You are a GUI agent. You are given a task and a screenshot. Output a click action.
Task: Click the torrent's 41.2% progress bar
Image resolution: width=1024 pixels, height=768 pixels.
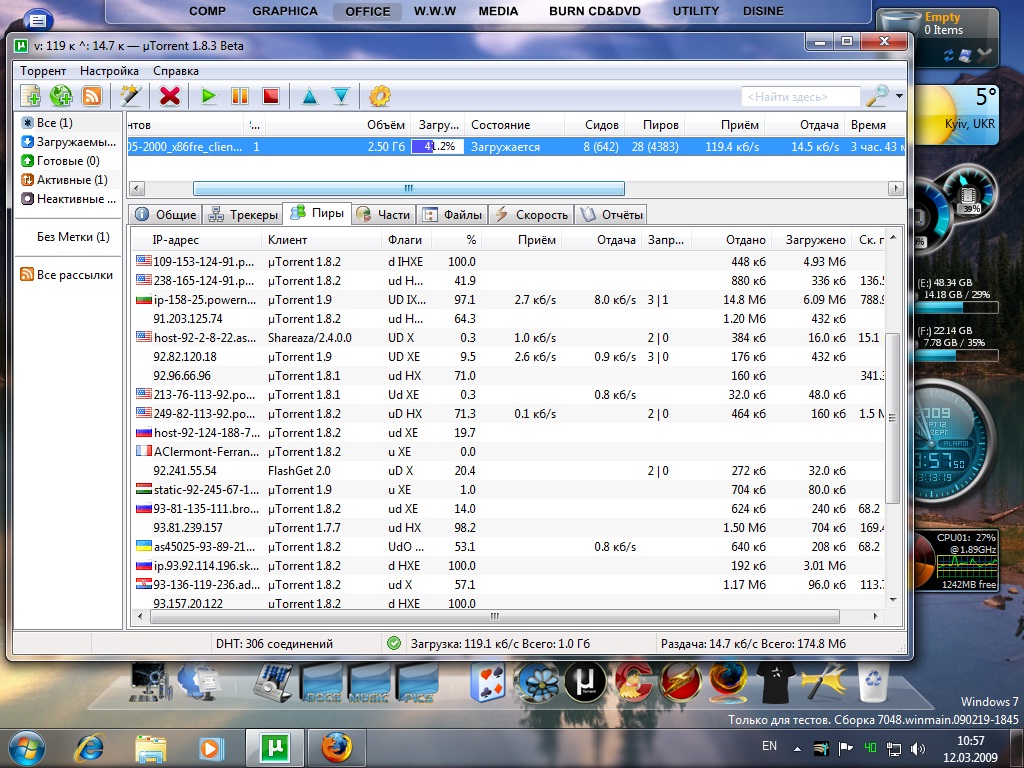437,146
